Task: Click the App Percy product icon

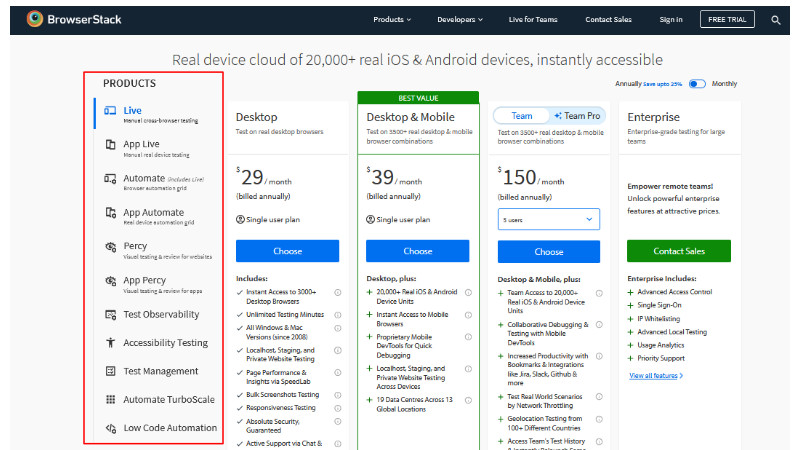Action: [x=110, y=281]
